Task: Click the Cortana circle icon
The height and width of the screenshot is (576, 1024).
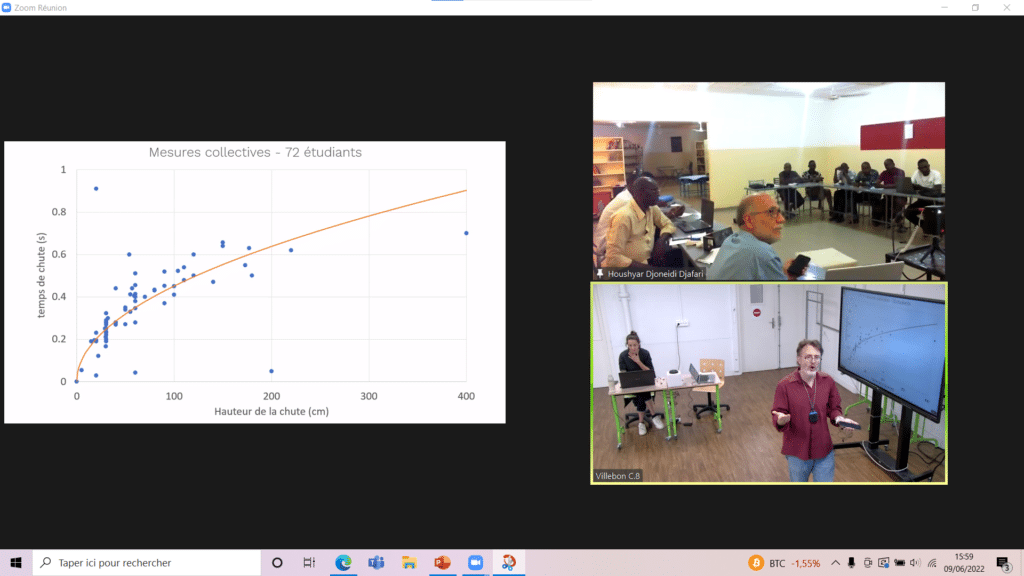Action: 277,562
